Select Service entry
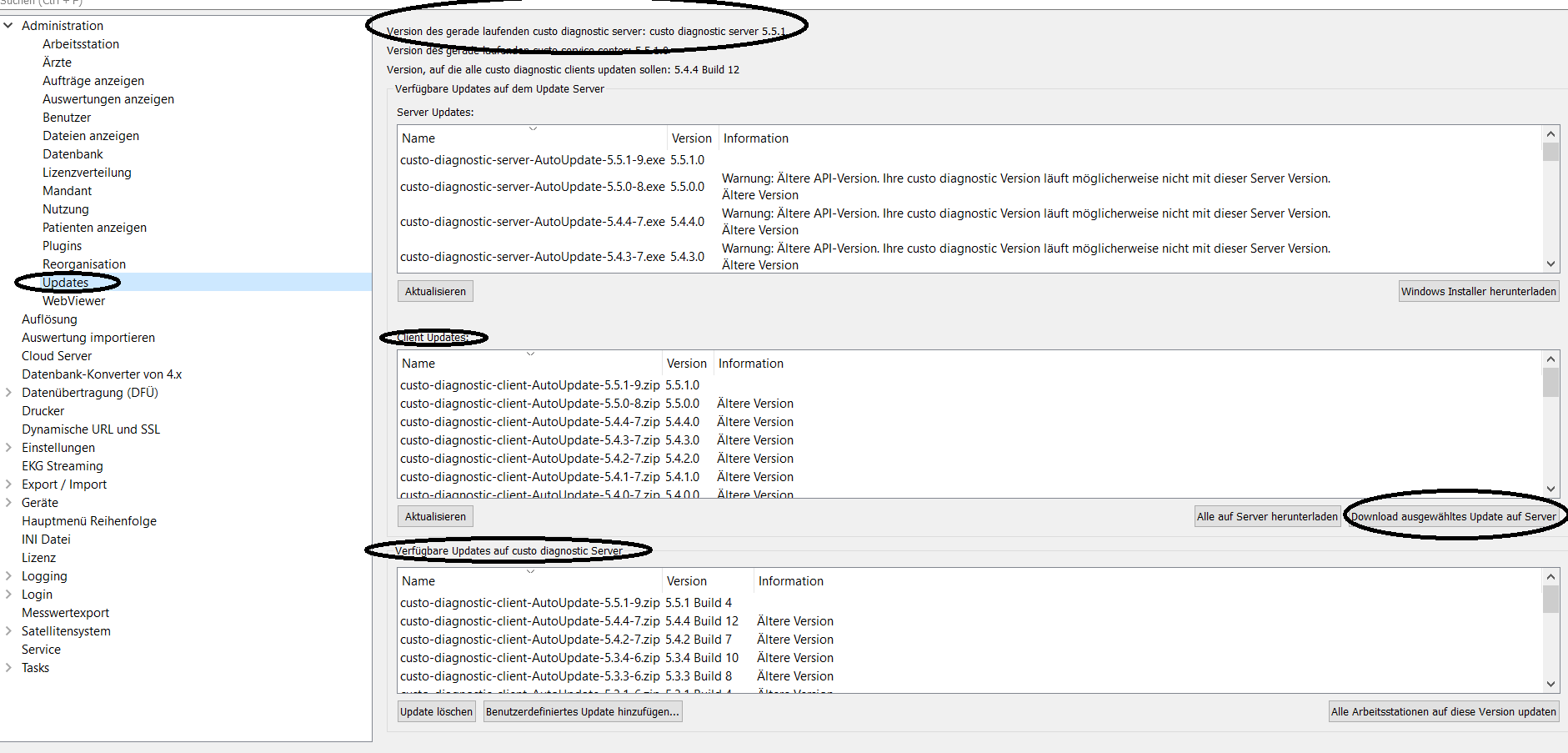The height and width of the screenshot is (753, 1568). coord(41,650)
